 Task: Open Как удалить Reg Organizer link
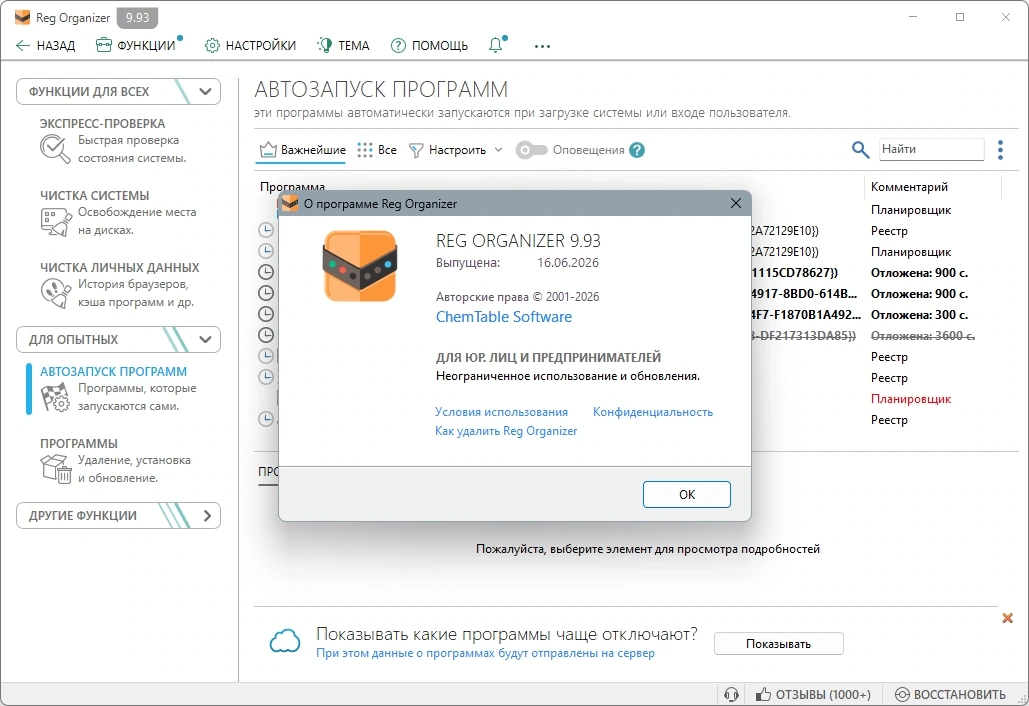point(506,431)
